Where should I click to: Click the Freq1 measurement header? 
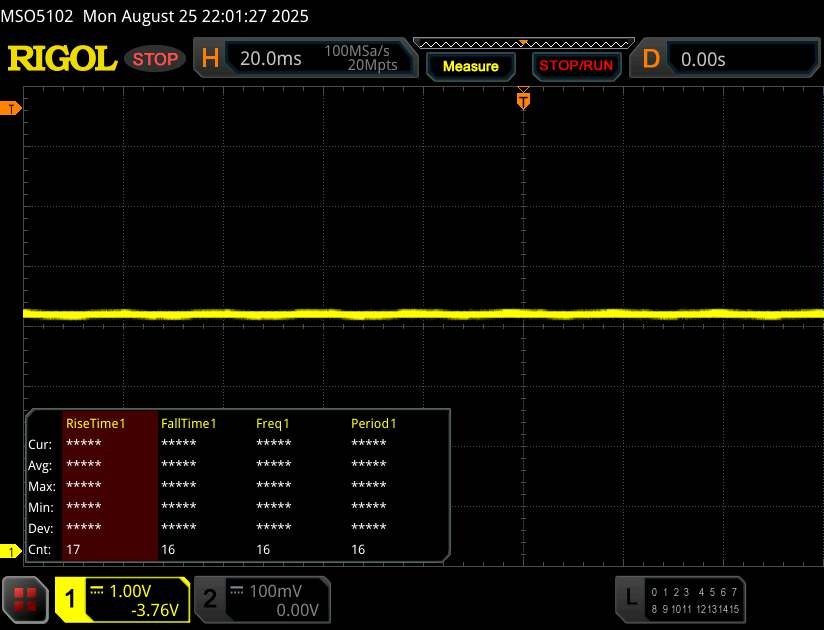coord(274,423)
